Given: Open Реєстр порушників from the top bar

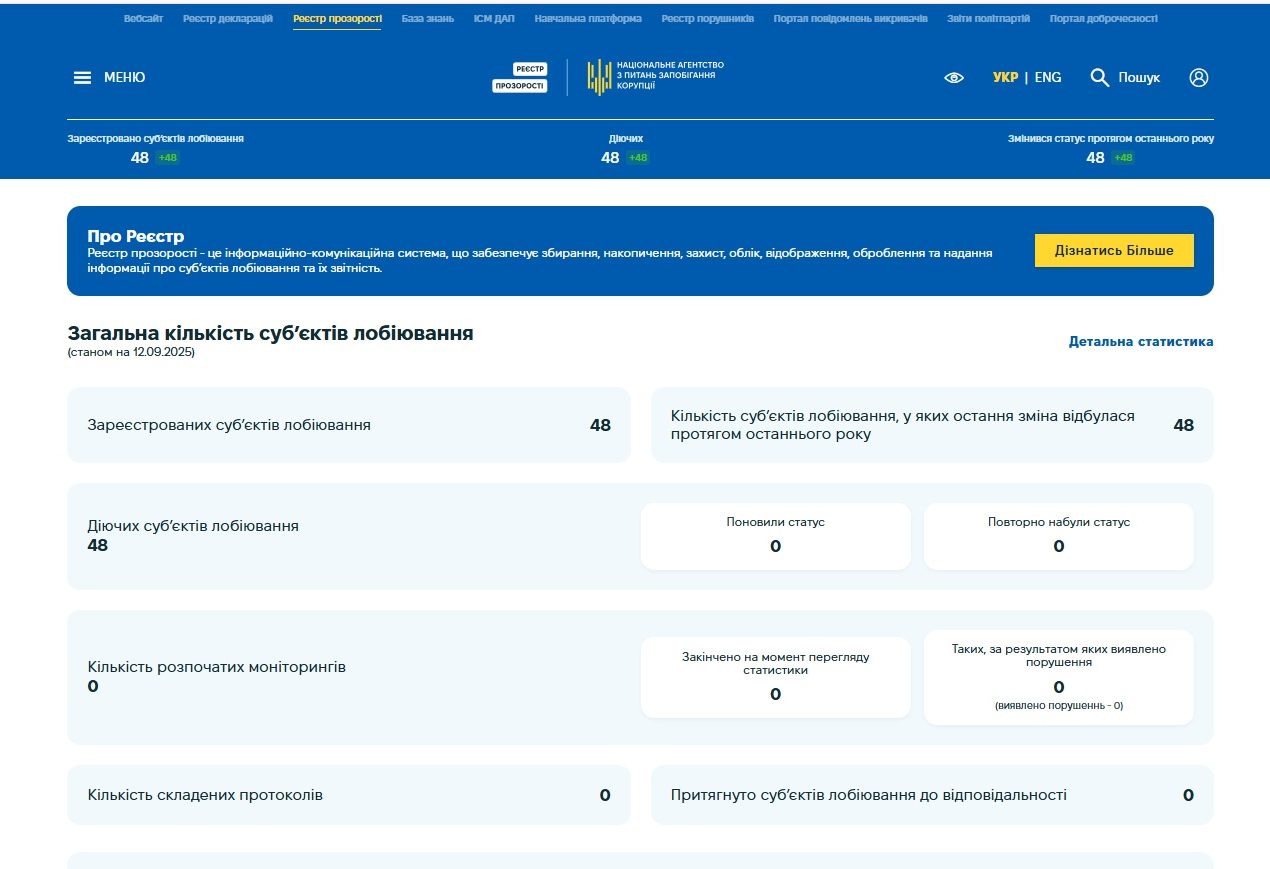Looking at the screenshot, I should 707,17.
